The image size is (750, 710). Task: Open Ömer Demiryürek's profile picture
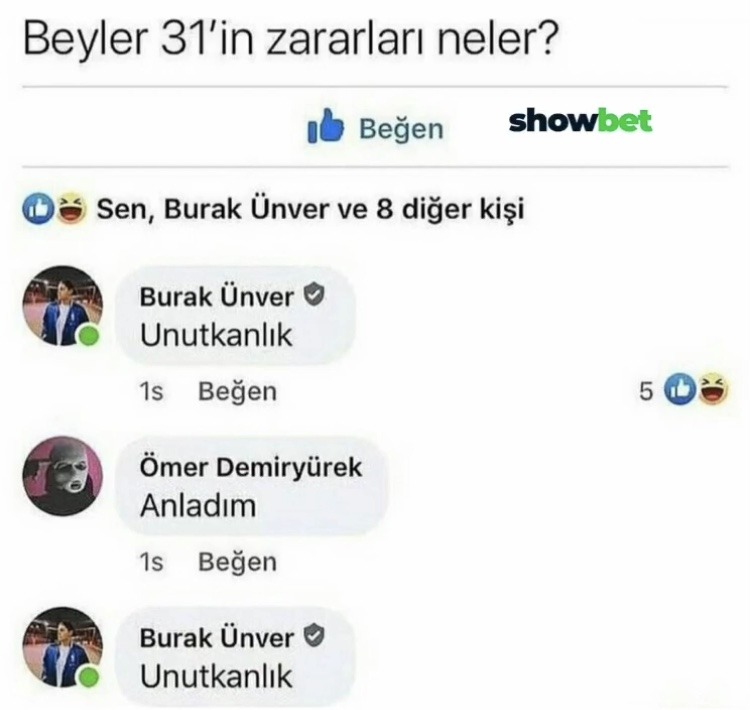[x=62, y=476]
